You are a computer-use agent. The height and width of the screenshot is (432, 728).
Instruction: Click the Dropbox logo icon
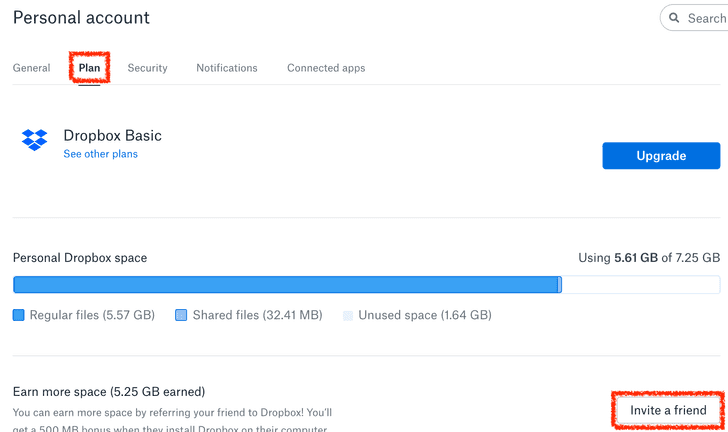tap(35, 140)
